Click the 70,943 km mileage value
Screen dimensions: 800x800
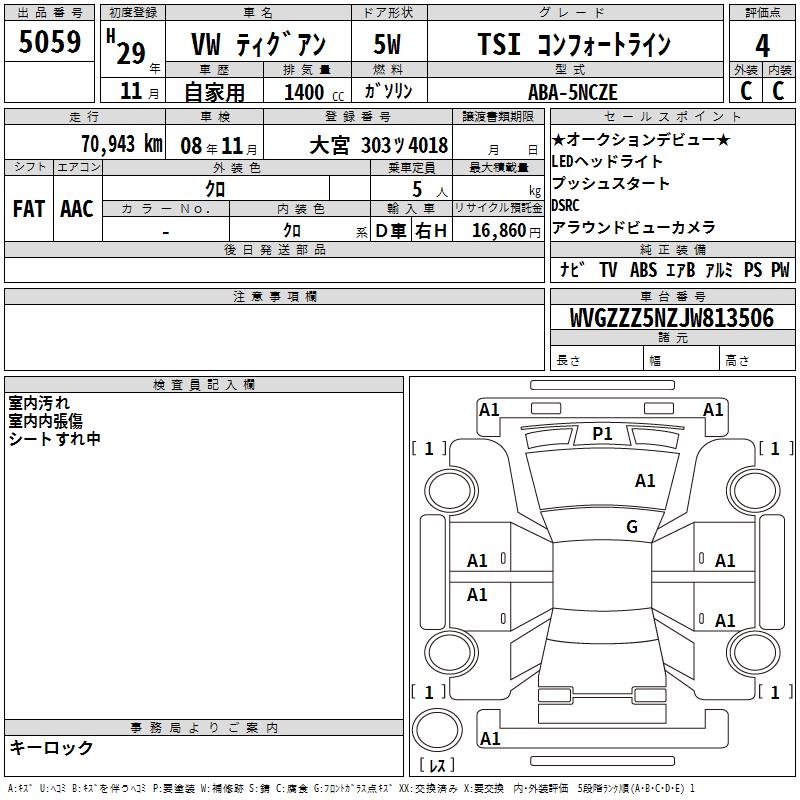click(x=121, y=144)
